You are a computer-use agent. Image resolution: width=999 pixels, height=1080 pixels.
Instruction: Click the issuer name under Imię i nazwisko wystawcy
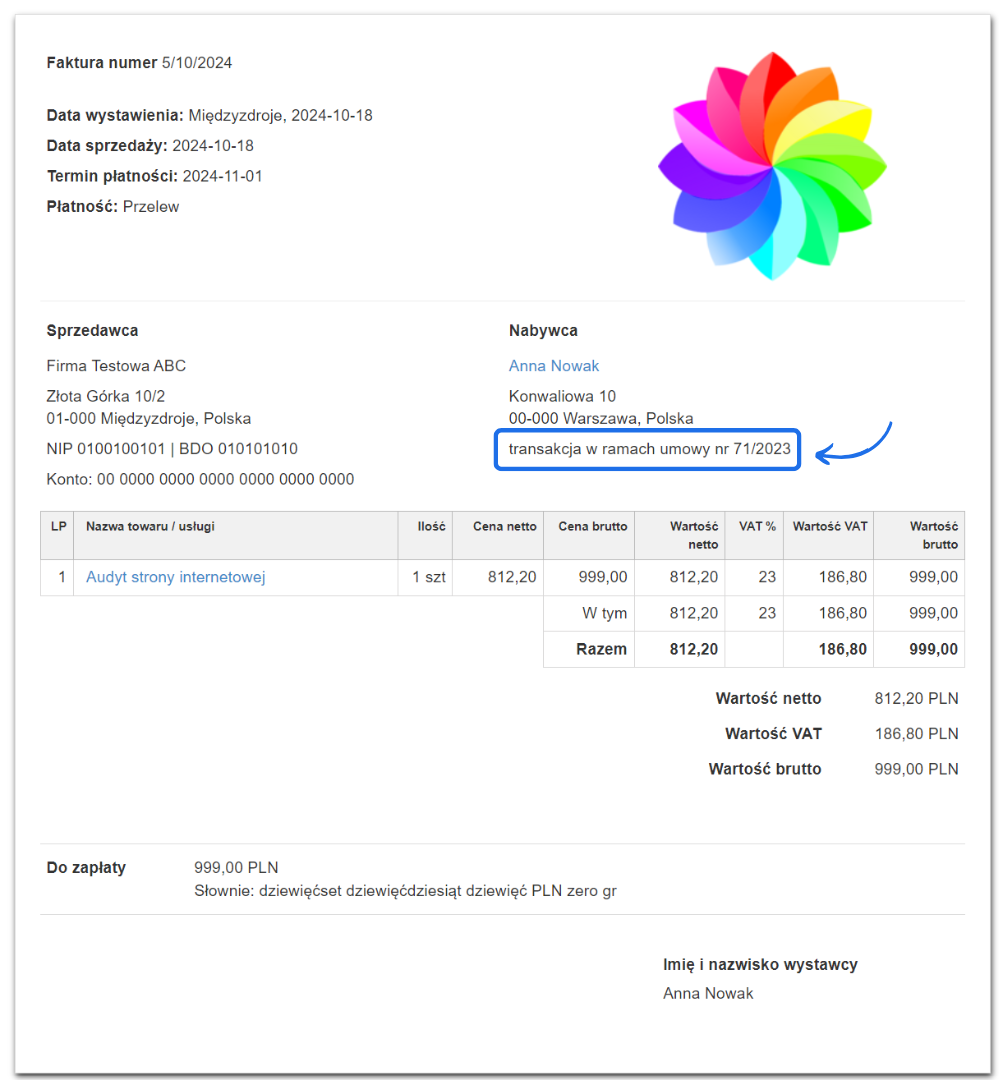[x=708, y=993]
